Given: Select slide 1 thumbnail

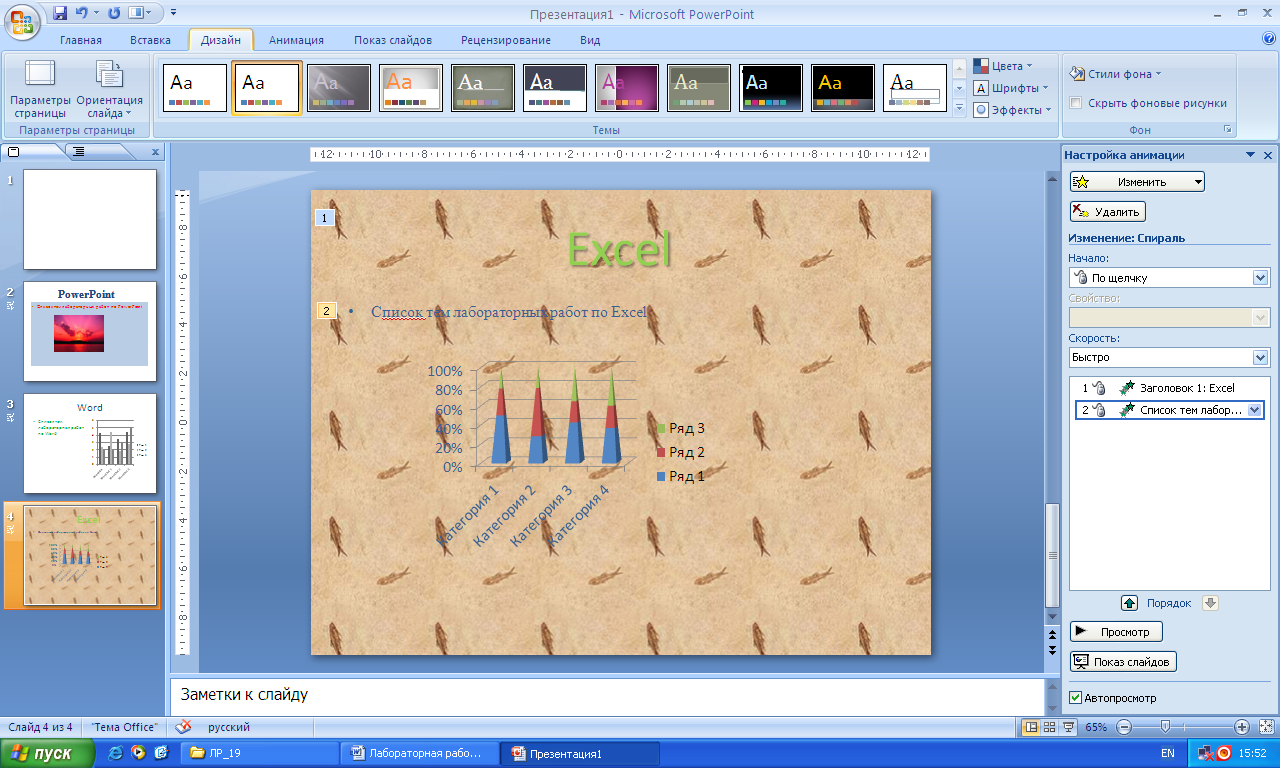Looking at the screenshot, I should click(90, 219).
